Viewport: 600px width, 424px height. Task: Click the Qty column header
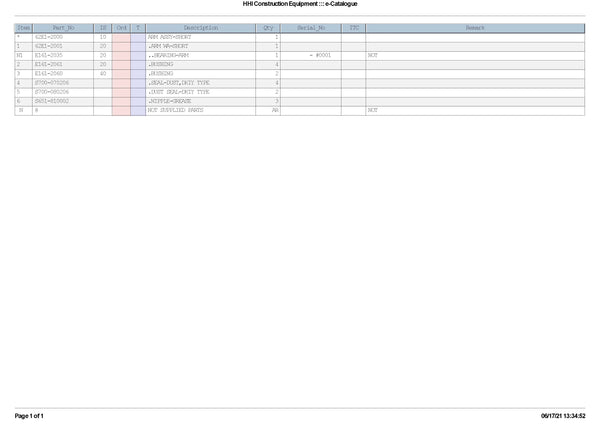click(x=268, y=28)
